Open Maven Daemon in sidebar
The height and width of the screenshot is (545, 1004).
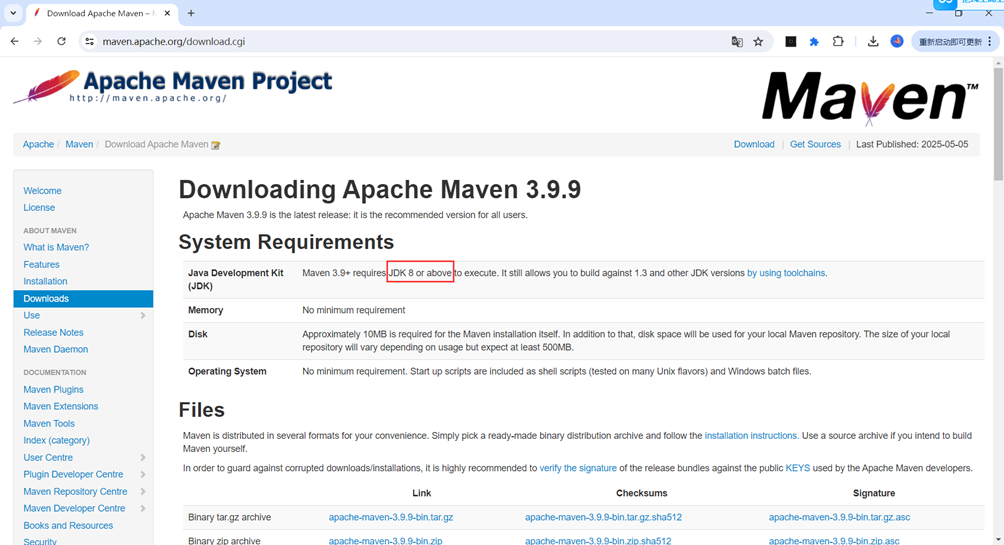coord(56,350)
